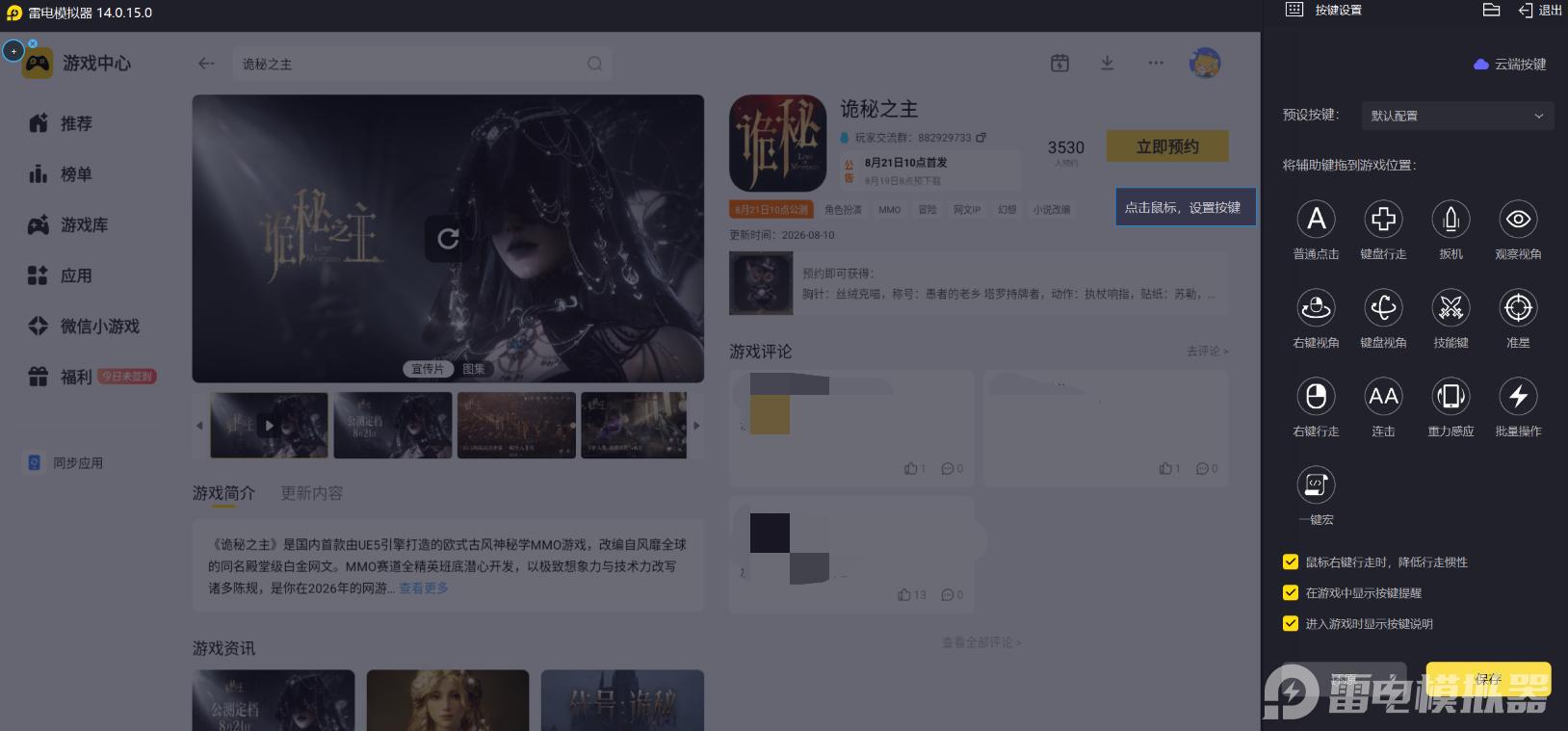Screen dimensions: 1568x731
Task: Open the 预约即可获得 reward banner
Action: pos(979,284)
